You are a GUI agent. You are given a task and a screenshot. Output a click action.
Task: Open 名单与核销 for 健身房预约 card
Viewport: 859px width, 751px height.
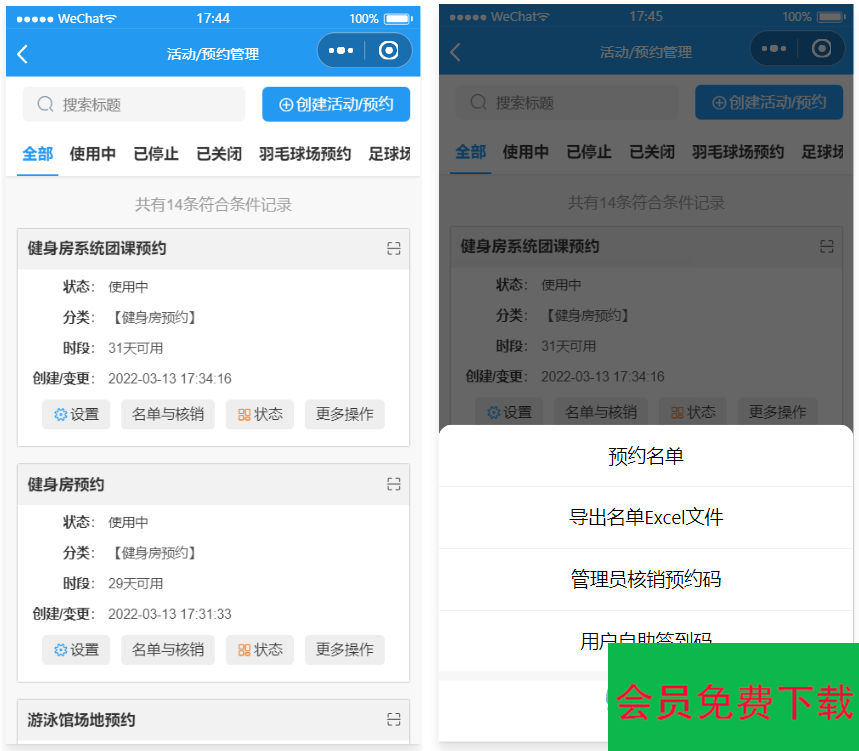click(x=168, y=649)
